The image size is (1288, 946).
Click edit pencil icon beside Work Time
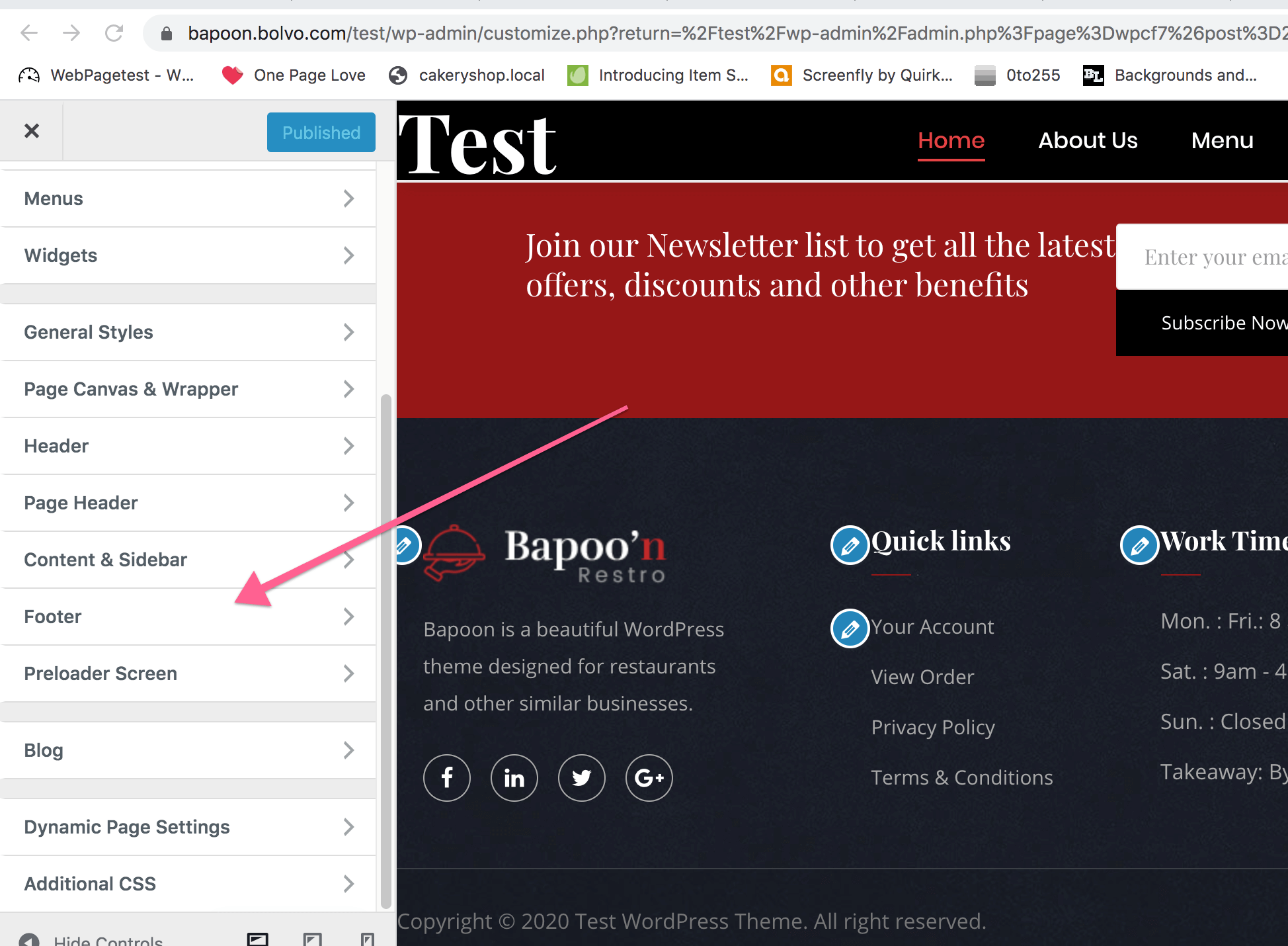point(1139,545)
